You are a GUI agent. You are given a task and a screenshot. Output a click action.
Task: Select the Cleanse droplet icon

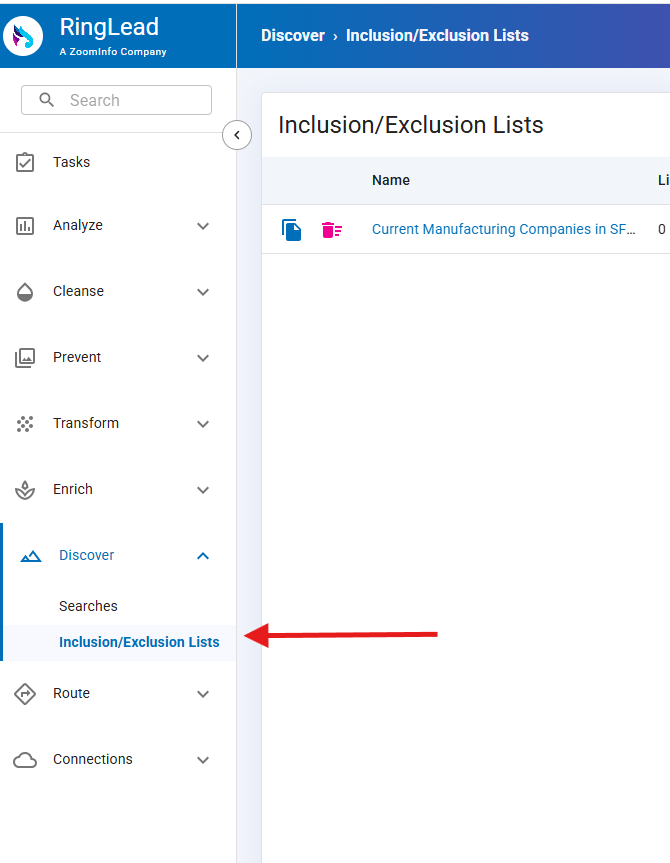click(25, 292)
